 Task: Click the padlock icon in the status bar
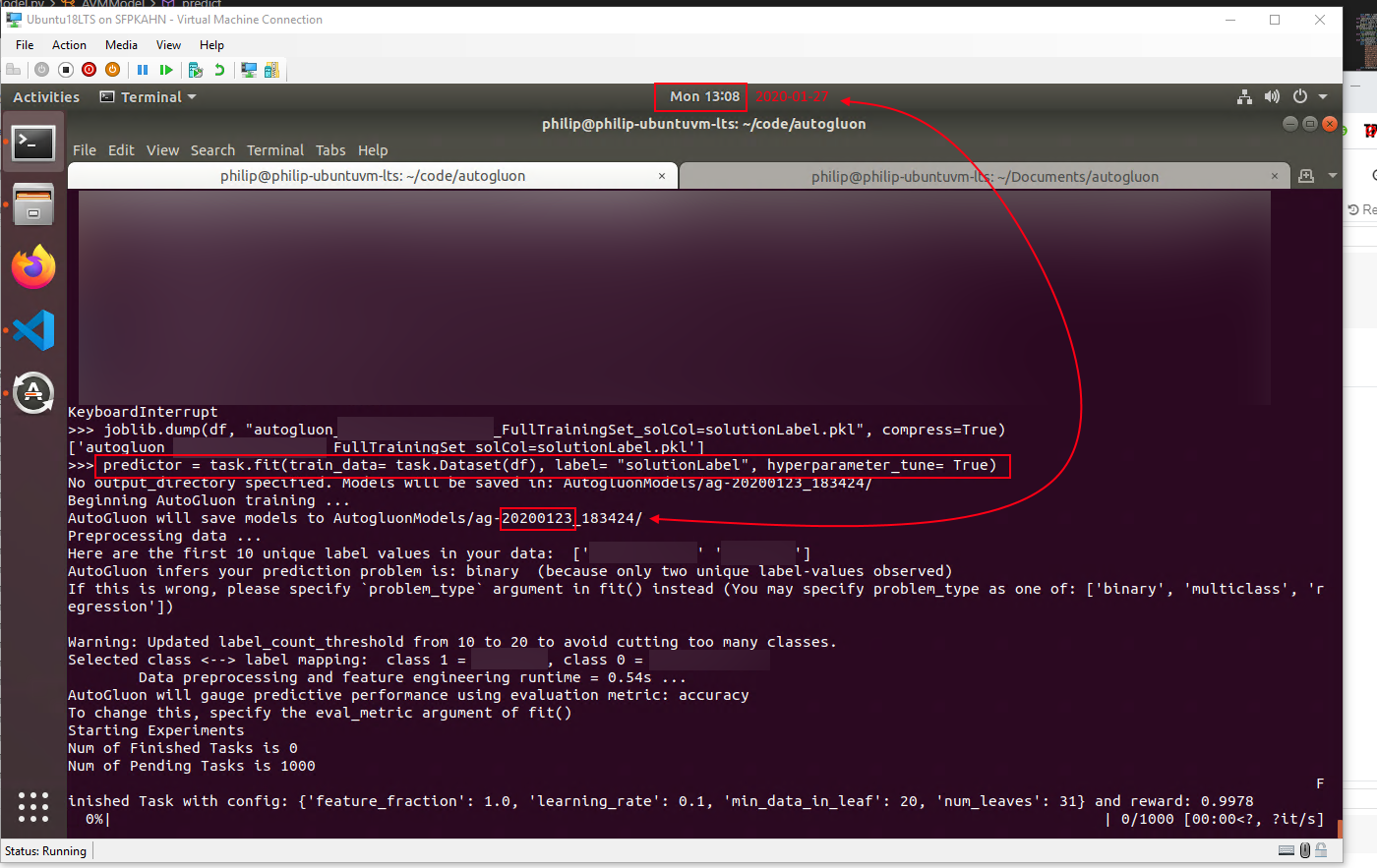tap(1321, 850)
